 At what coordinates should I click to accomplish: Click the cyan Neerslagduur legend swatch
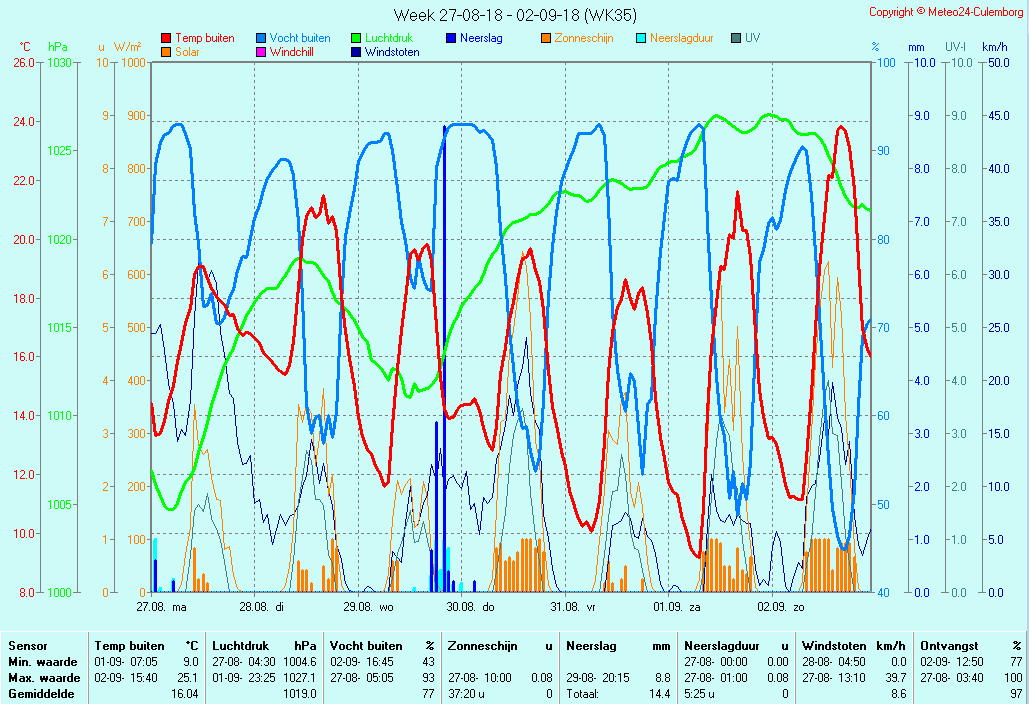641,39
